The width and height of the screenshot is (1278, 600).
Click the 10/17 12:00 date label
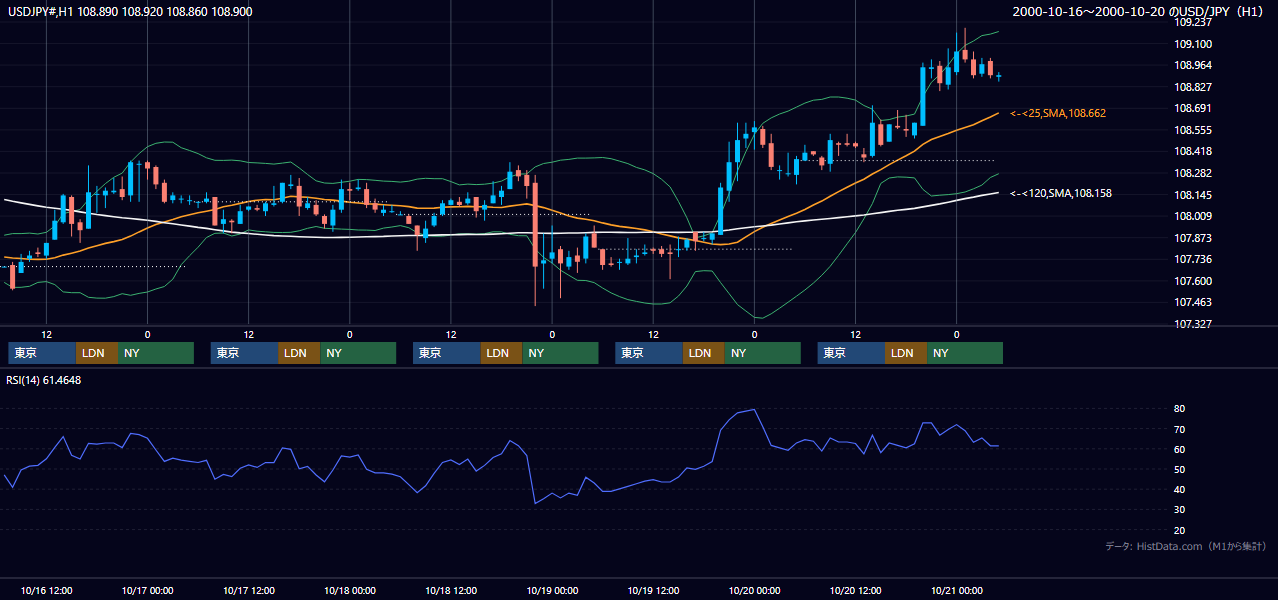248,590
